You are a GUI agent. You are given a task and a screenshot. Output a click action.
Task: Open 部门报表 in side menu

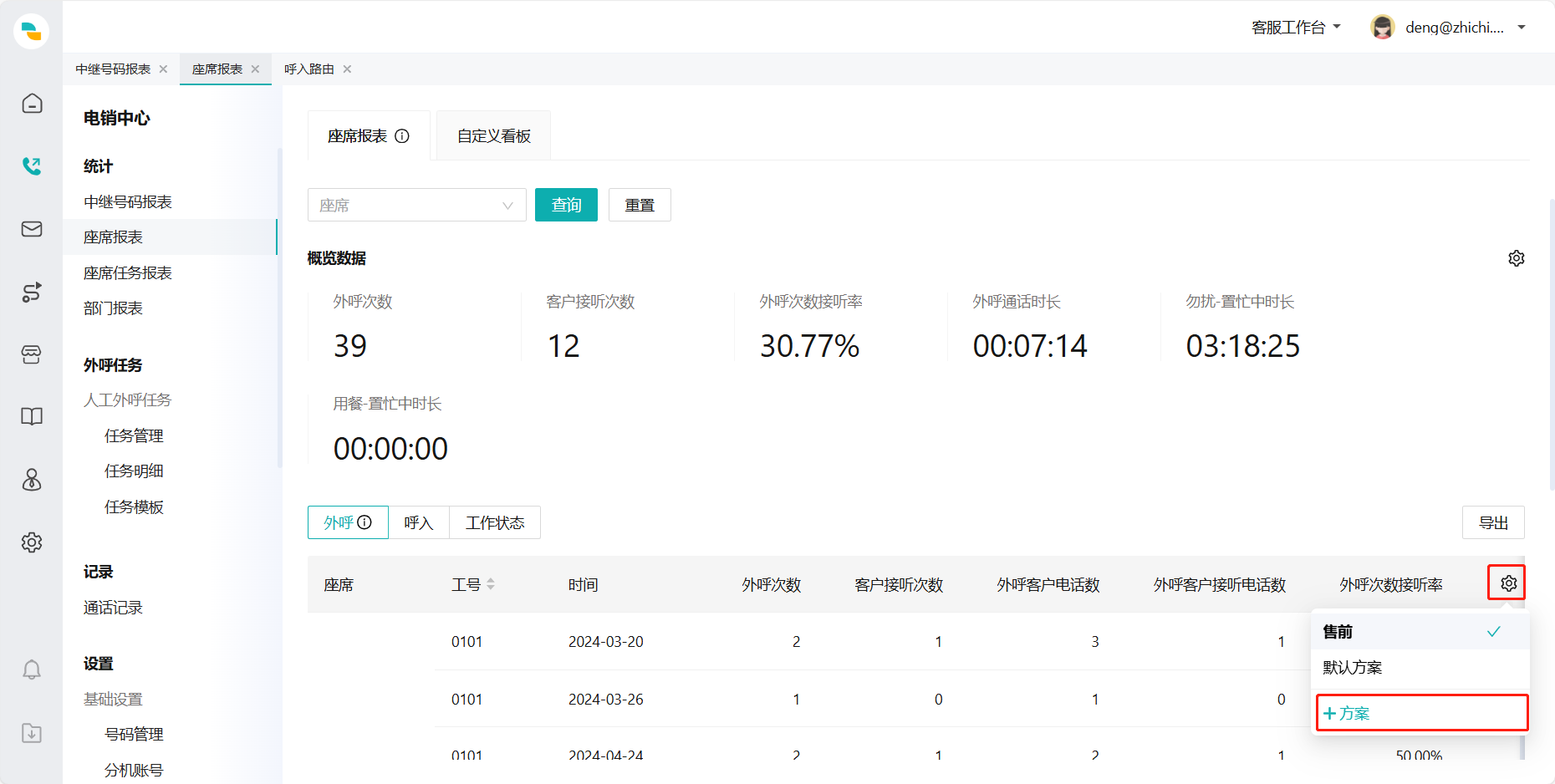point(113,308)
